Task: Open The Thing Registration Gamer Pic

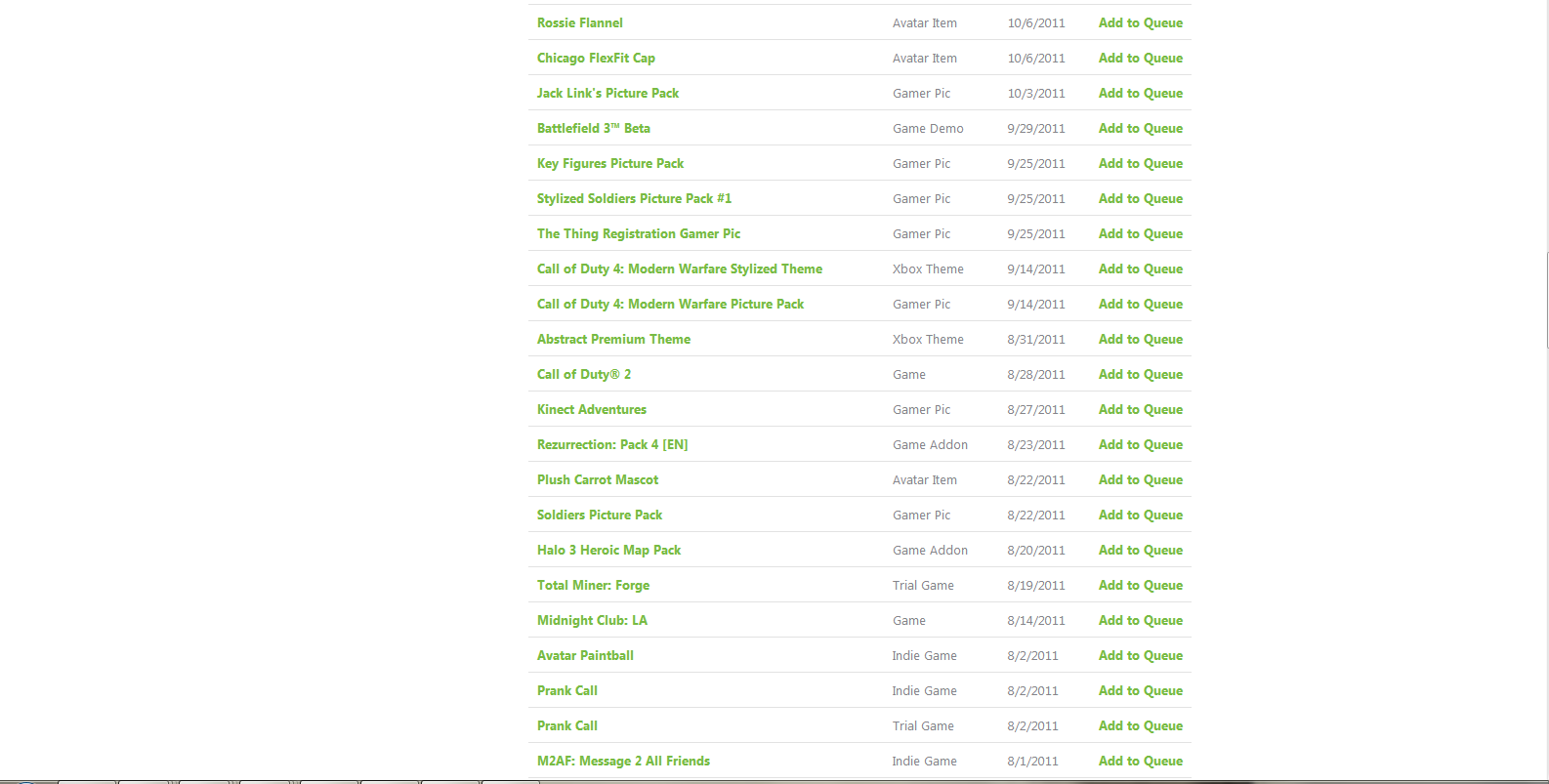Action: pos(639,233)
